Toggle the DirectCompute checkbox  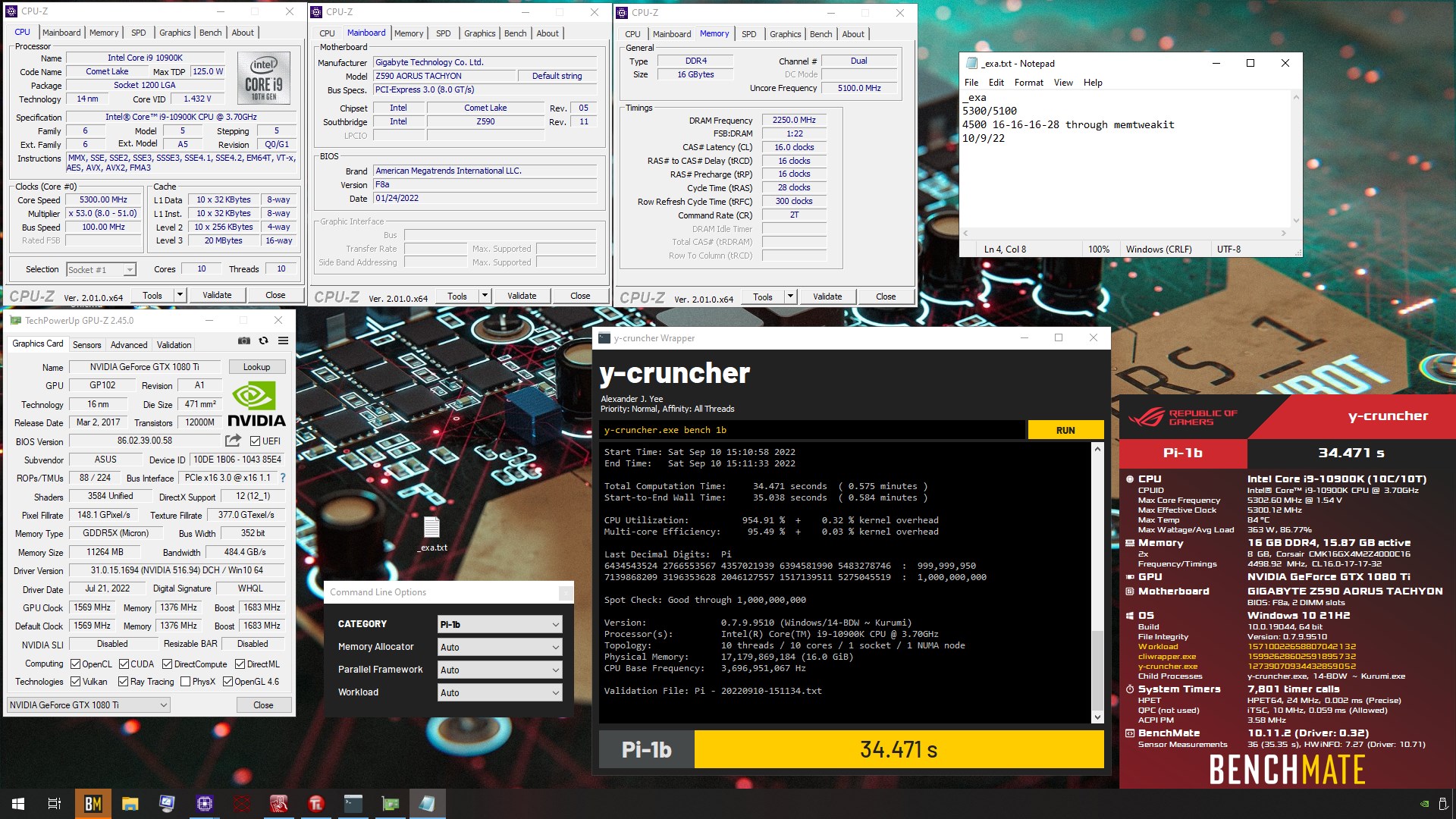[x=167, y=664]
